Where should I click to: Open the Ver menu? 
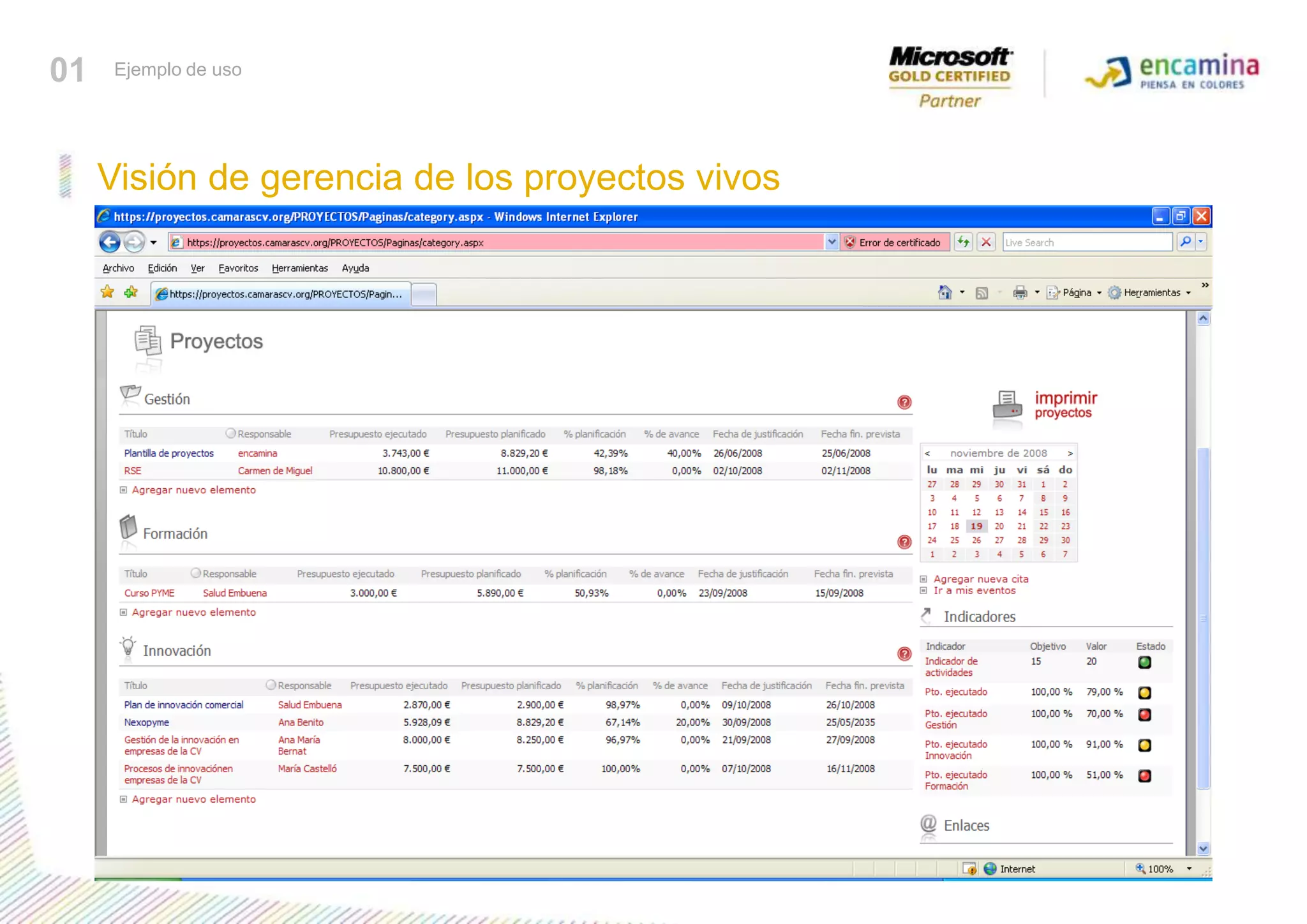click(x=198, y=268)
